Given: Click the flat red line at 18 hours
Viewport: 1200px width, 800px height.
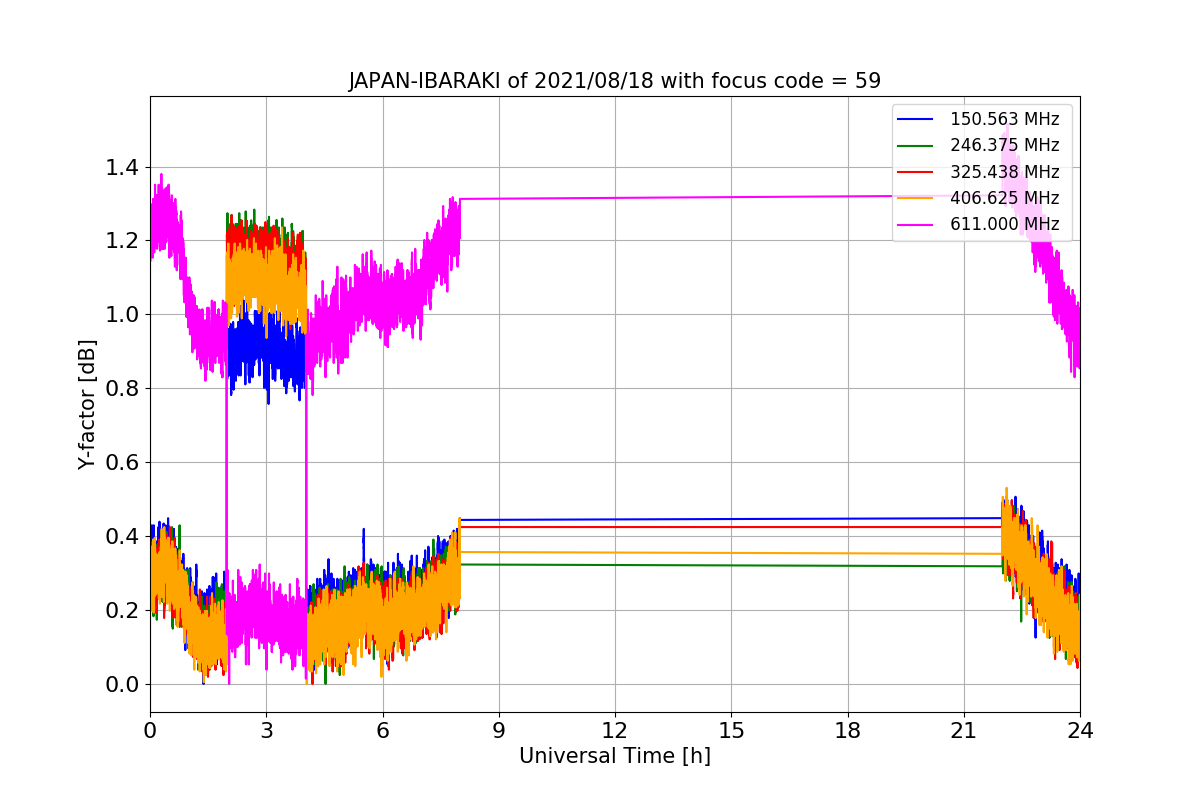Looking at the screenshot, I should coord(847,527).
